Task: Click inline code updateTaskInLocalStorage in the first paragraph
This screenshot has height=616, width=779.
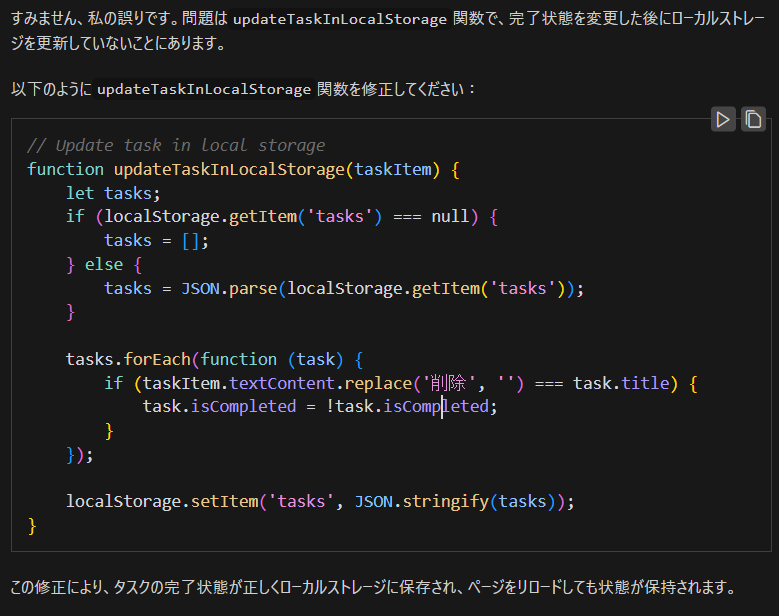Action: point(339,20)
